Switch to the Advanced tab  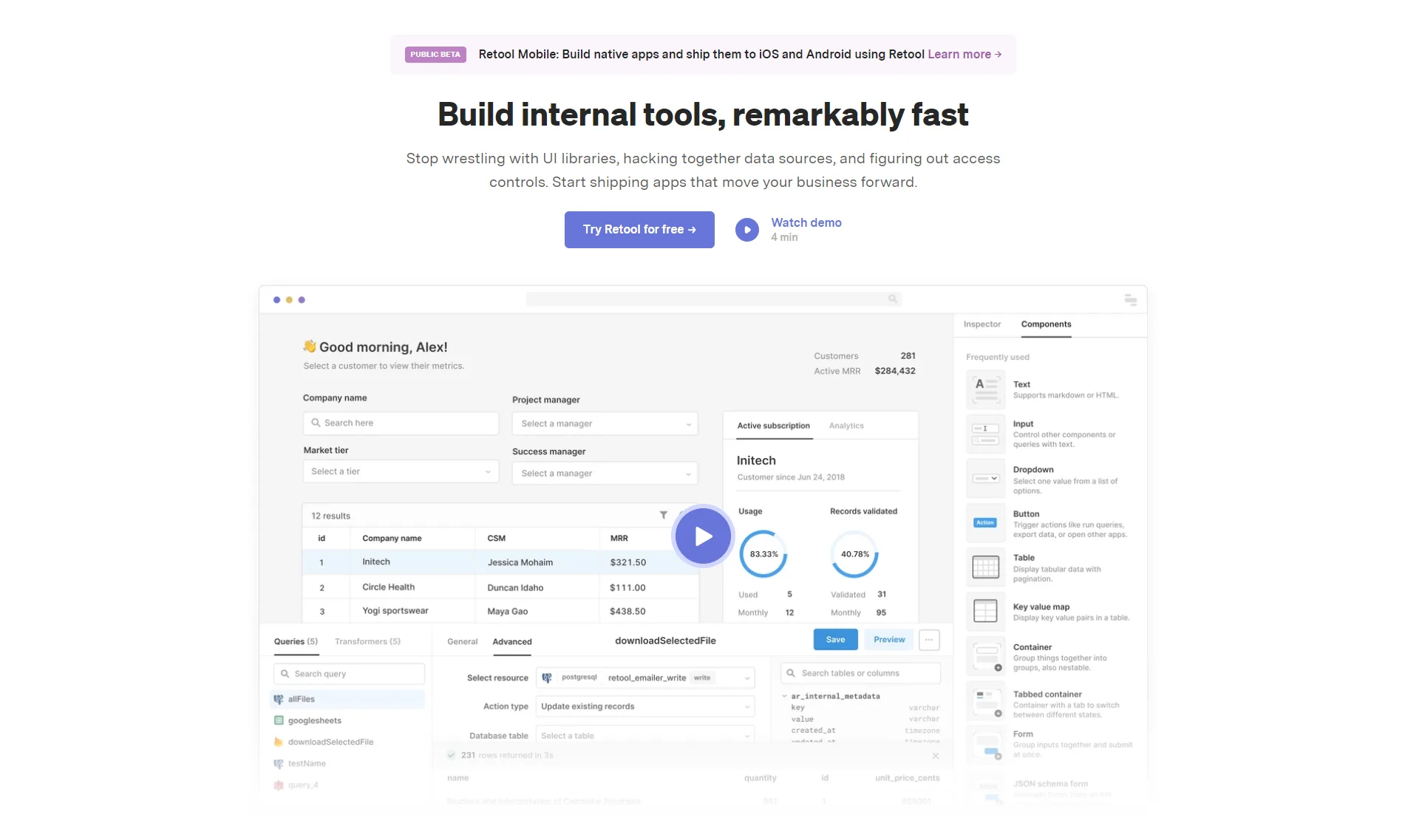point(512,641)
